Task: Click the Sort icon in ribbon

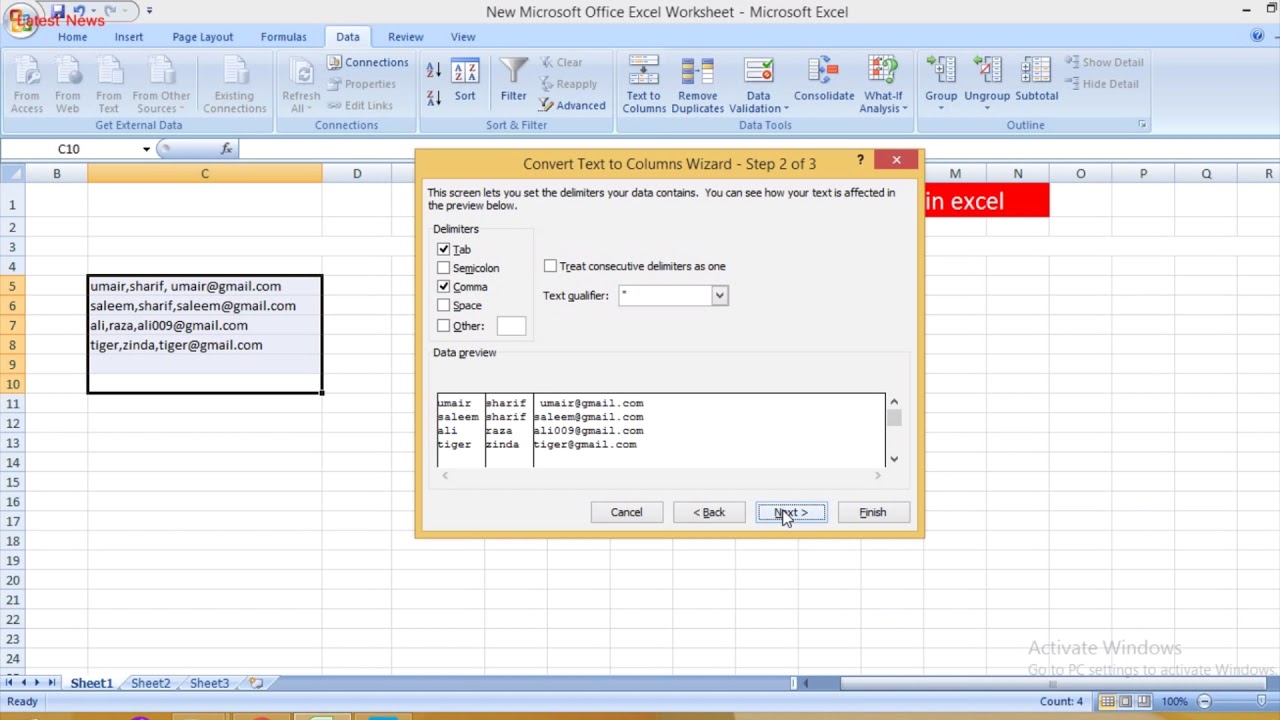Action: click(465, 72)
